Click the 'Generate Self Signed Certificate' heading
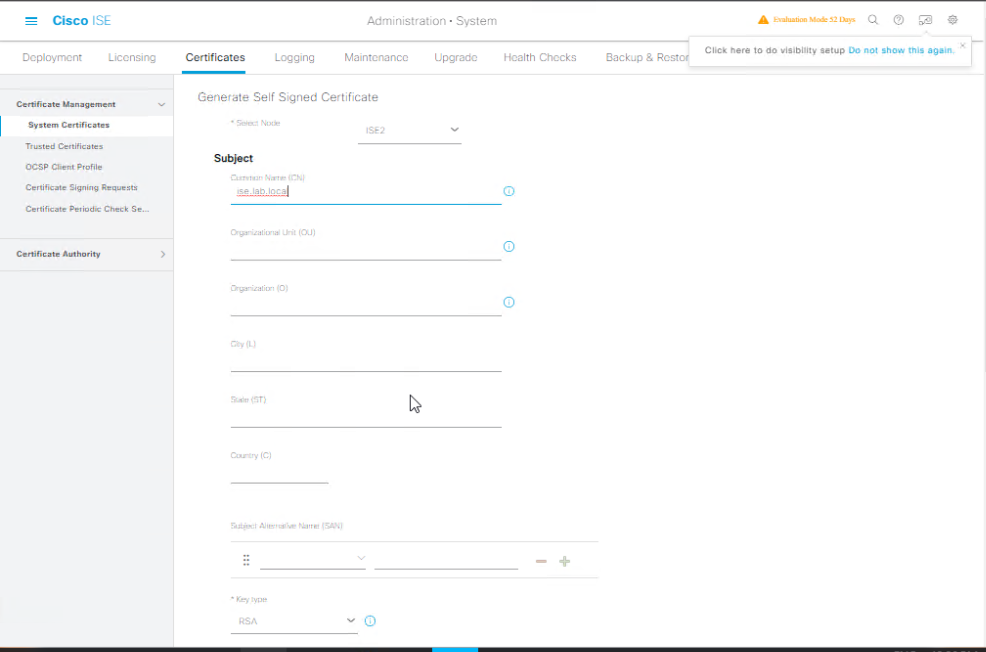The height and width of the screenshot is (652, 986). point(287,97)
